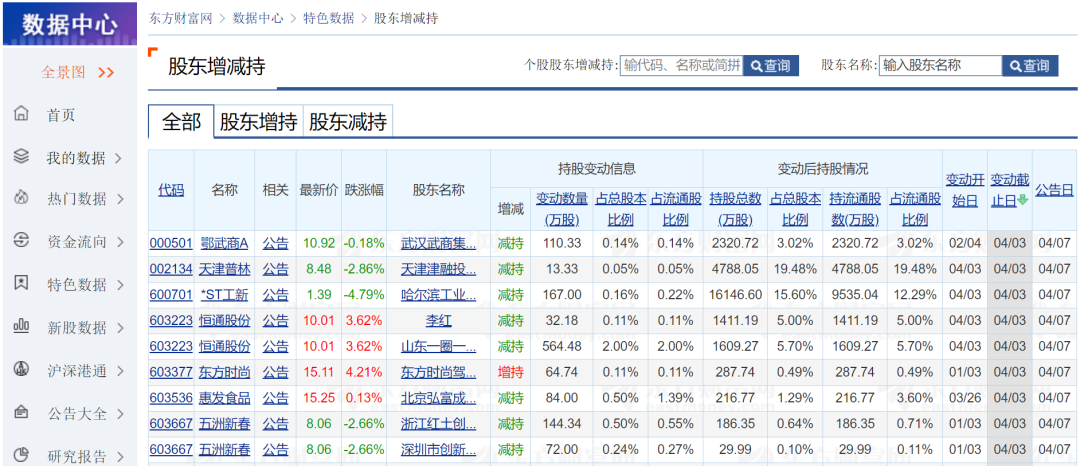Click the 研究报告 pie chart icon
The width and height of the screenshot is (1080, 466).
coord(21,454)
